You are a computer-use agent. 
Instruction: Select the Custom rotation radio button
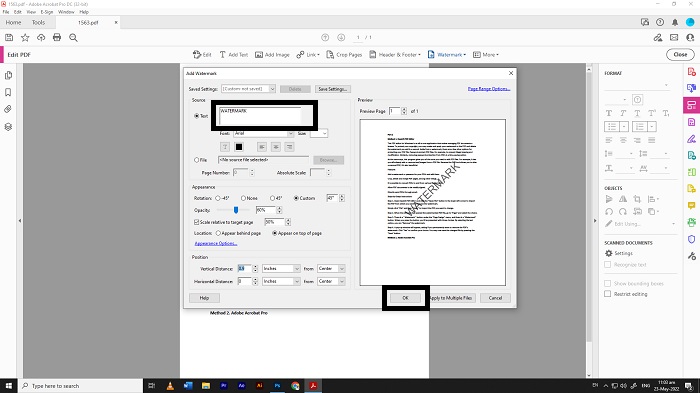tap(296, 198)
